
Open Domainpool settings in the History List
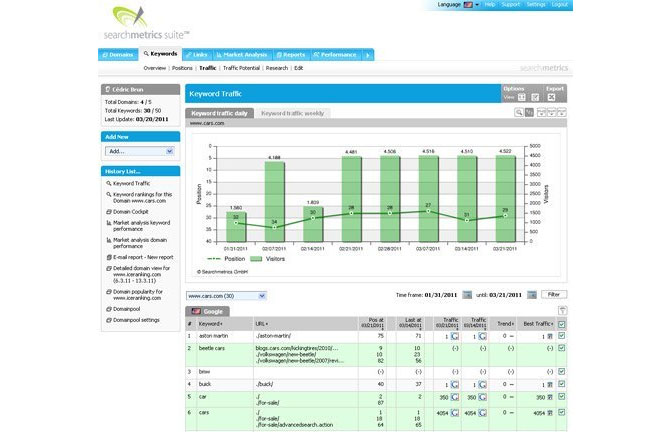(x=136, y=320)
